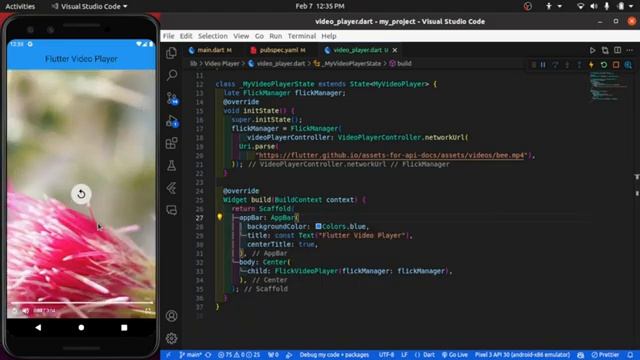Click the errors and warnings count in the status bar

coord(239,355)
